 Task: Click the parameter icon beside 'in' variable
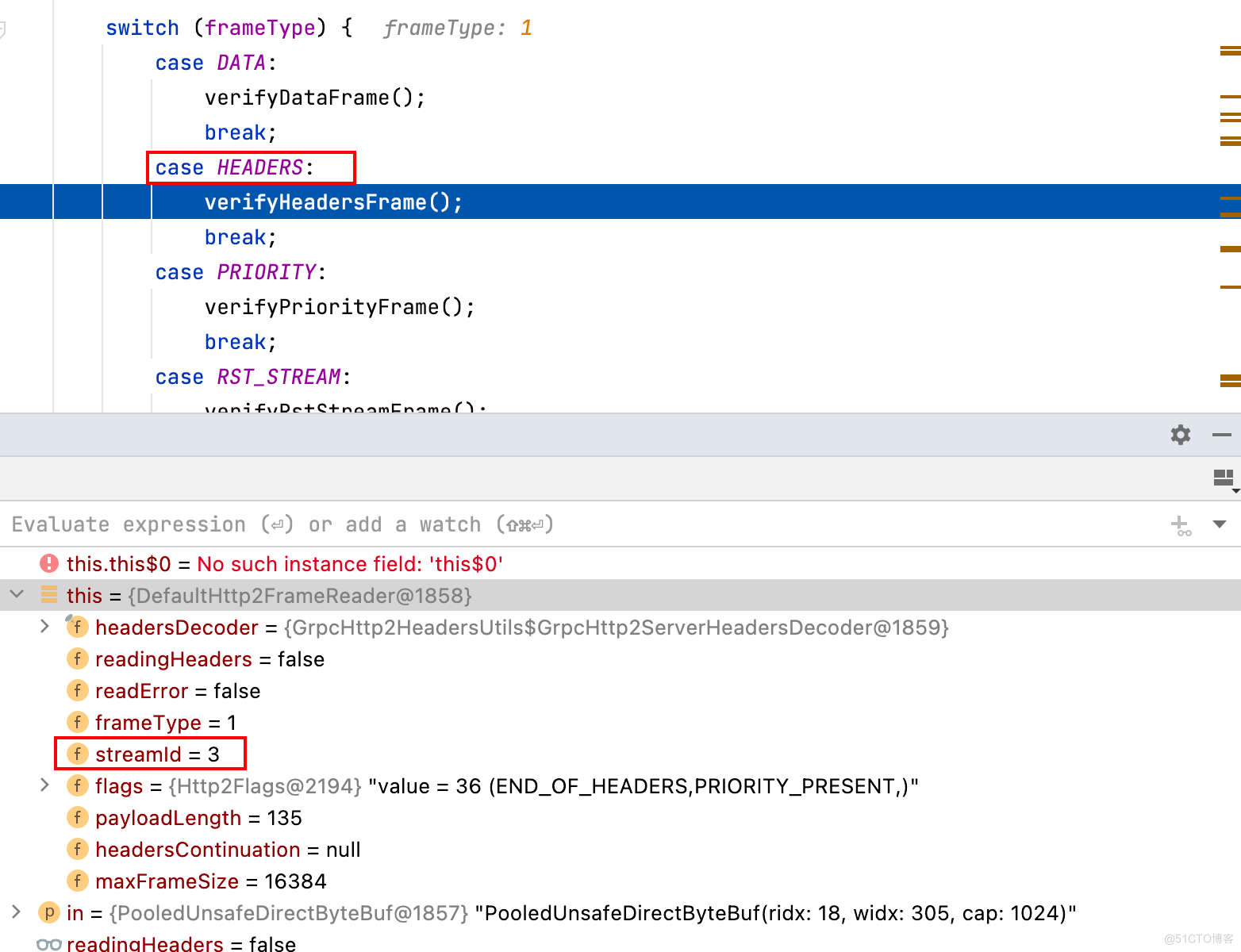click(x=49, y=913)
